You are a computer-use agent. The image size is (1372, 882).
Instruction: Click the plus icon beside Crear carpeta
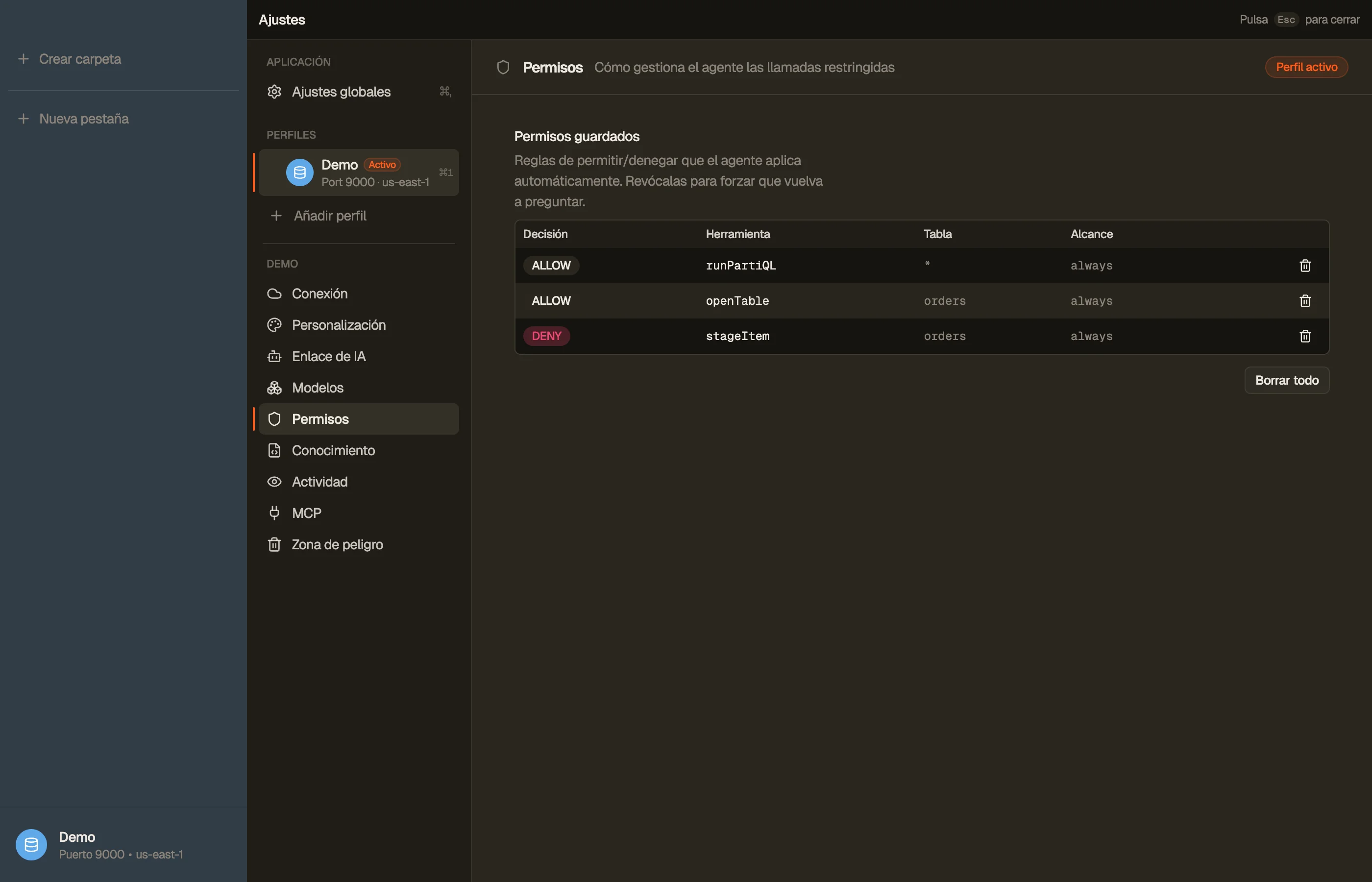tap(24, 59)
